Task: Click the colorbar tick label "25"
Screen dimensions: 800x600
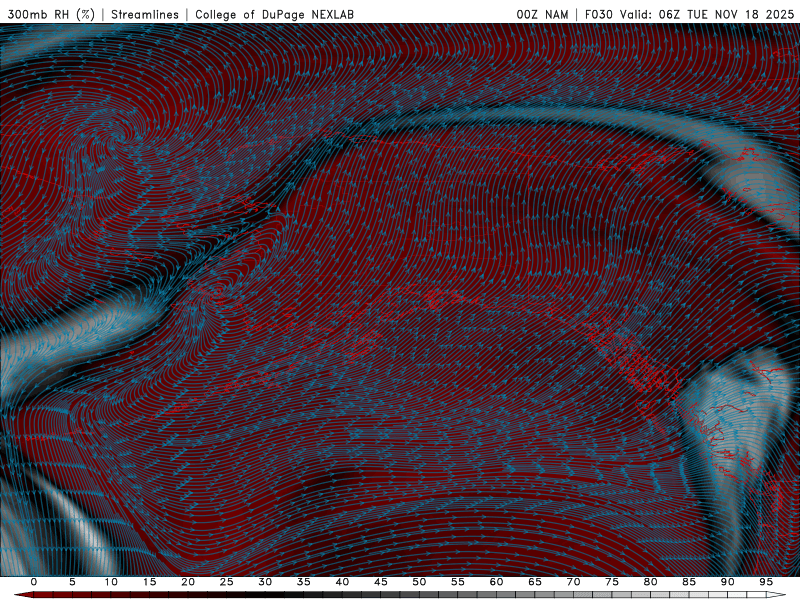Action: pyautogui.click(x=227, y=582)
